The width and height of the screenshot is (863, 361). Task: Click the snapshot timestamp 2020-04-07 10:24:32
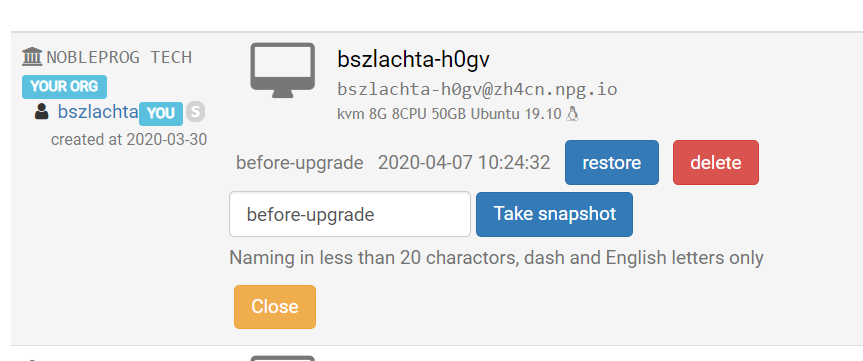[x=464, y=163]
